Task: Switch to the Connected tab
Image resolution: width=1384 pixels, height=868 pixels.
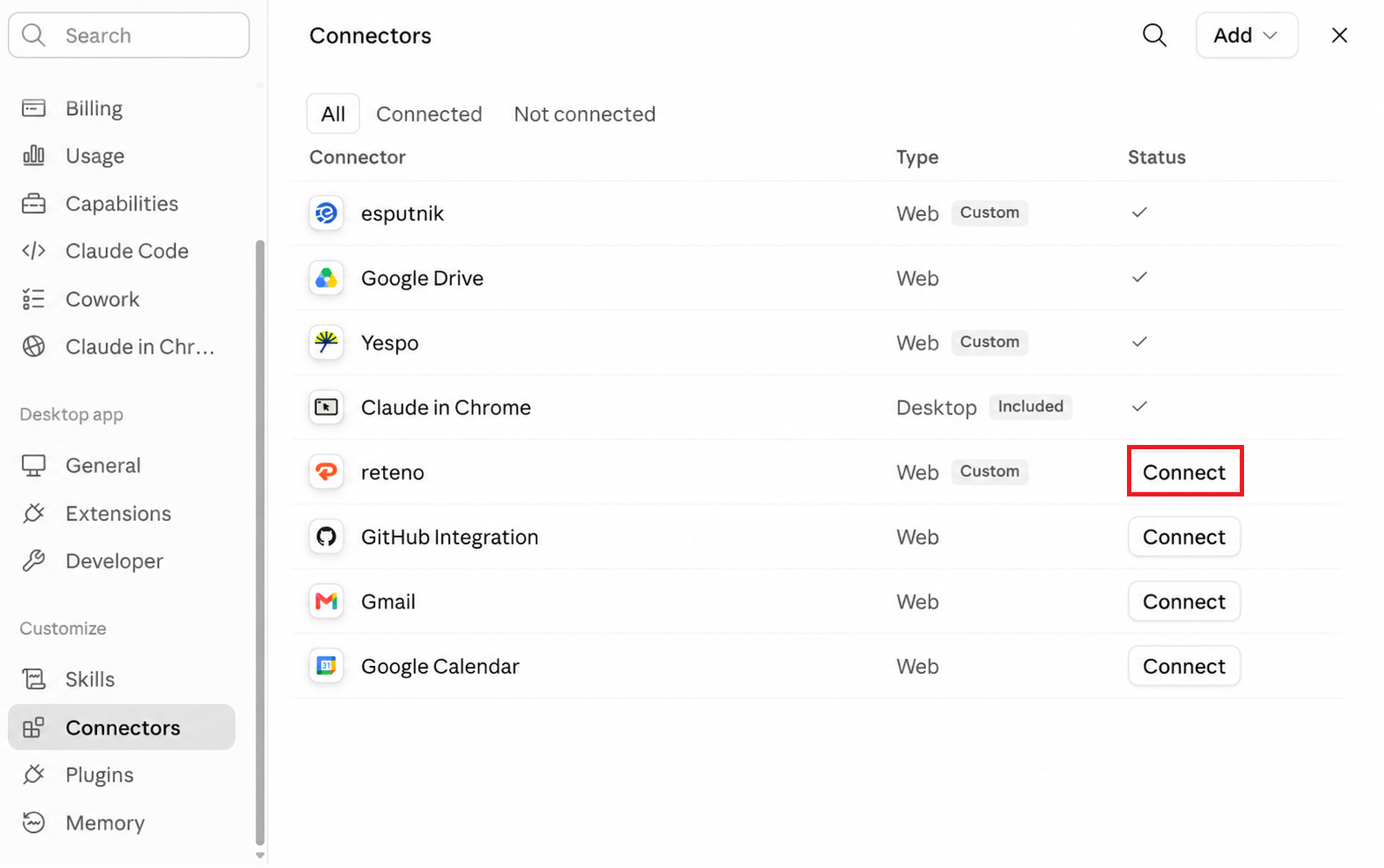Action: (x=428, y=114)
